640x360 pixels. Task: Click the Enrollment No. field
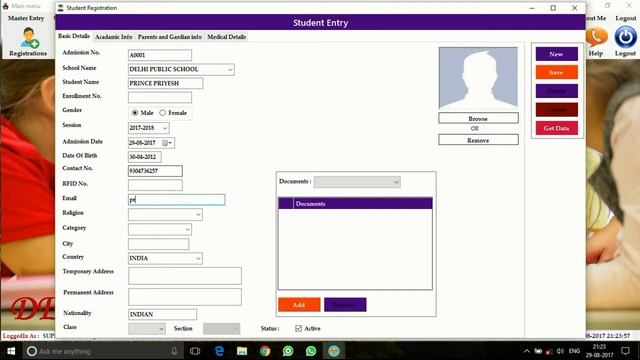click(160, 97)
